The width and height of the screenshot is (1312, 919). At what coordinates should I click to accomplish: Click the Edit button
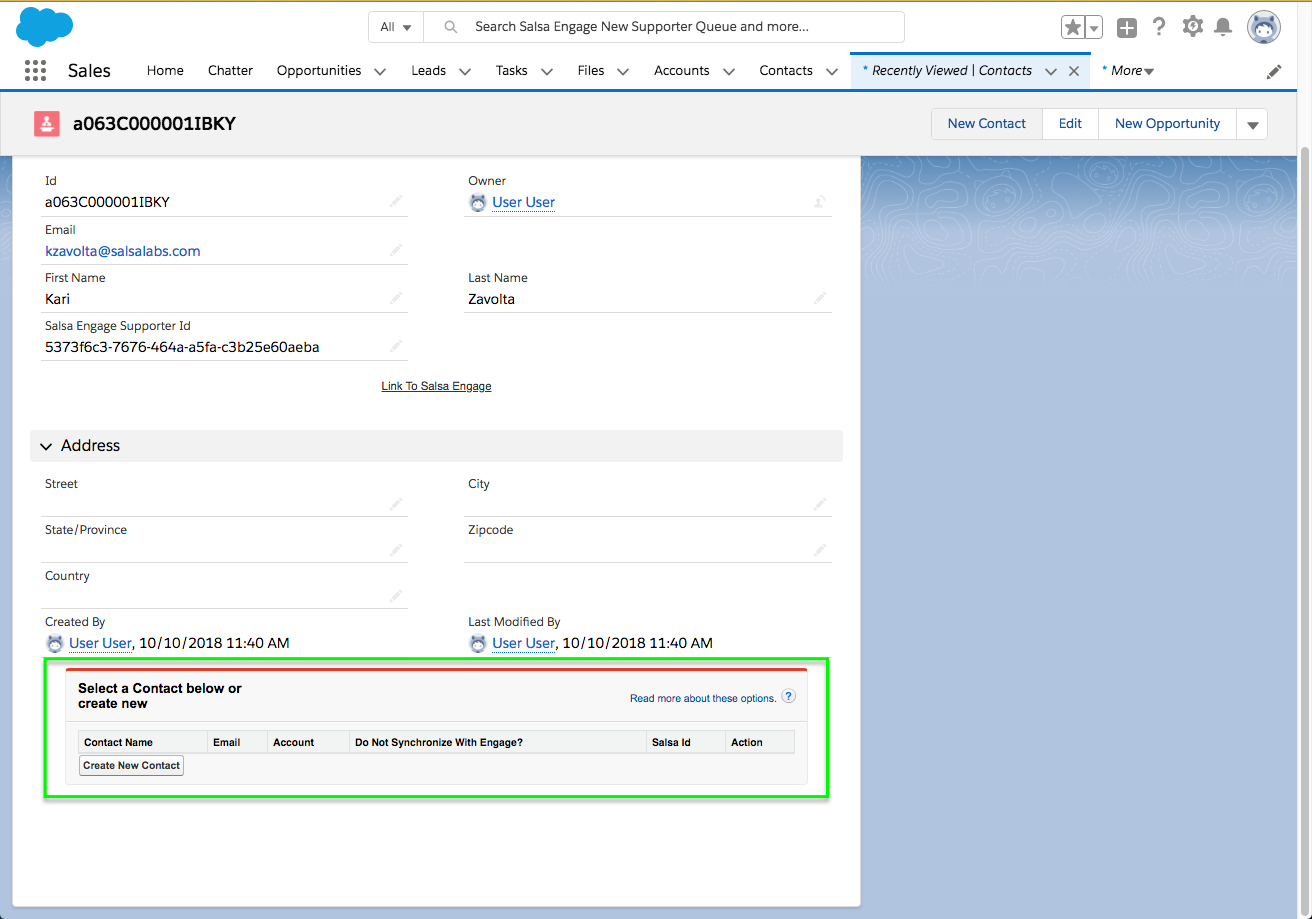pos(1070,124)
